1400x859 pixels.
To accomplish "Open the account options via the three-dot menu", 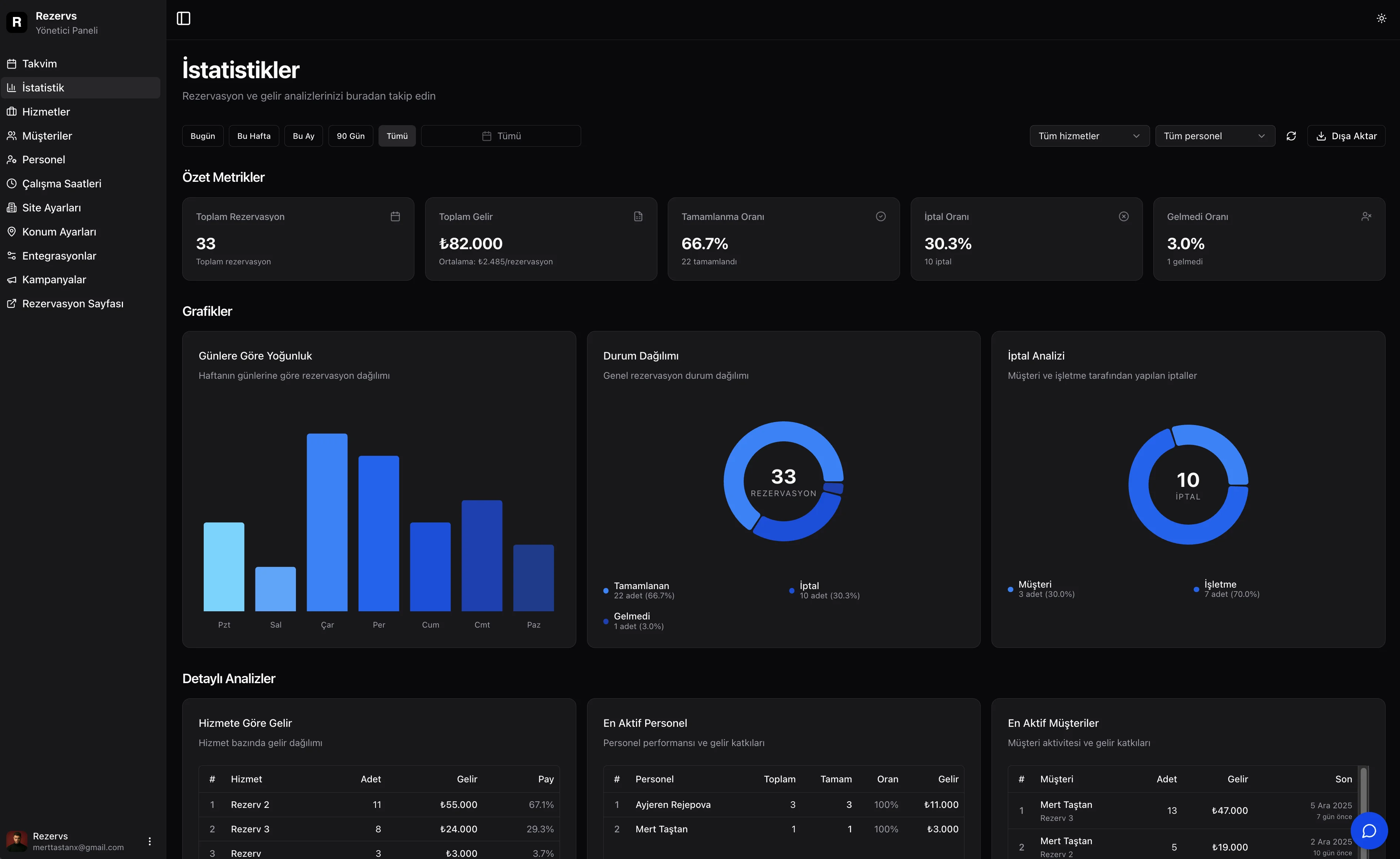I will [149, 841].
